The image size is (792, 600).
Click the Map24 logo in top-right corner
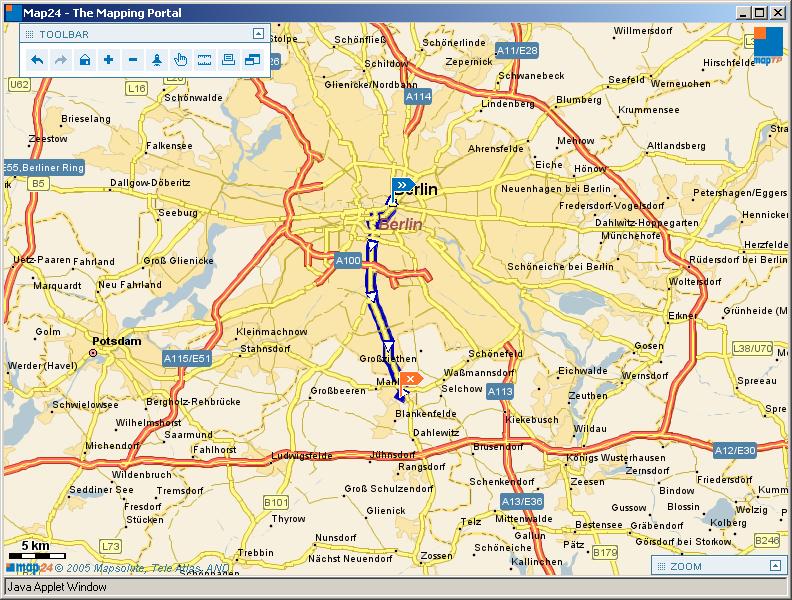(x=768, y=45)
